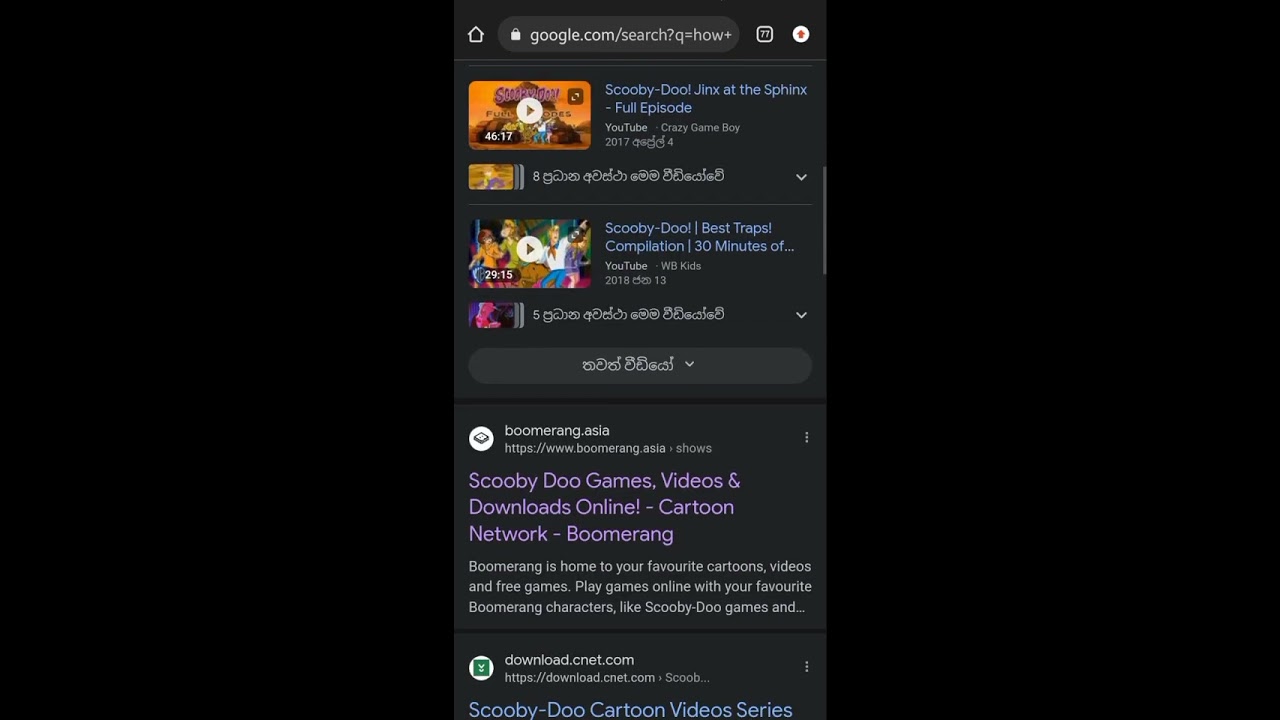Click the download.cnet.com site name
Image resolution: width=1280 pixels, height=720 pixels.
point(569,660)
